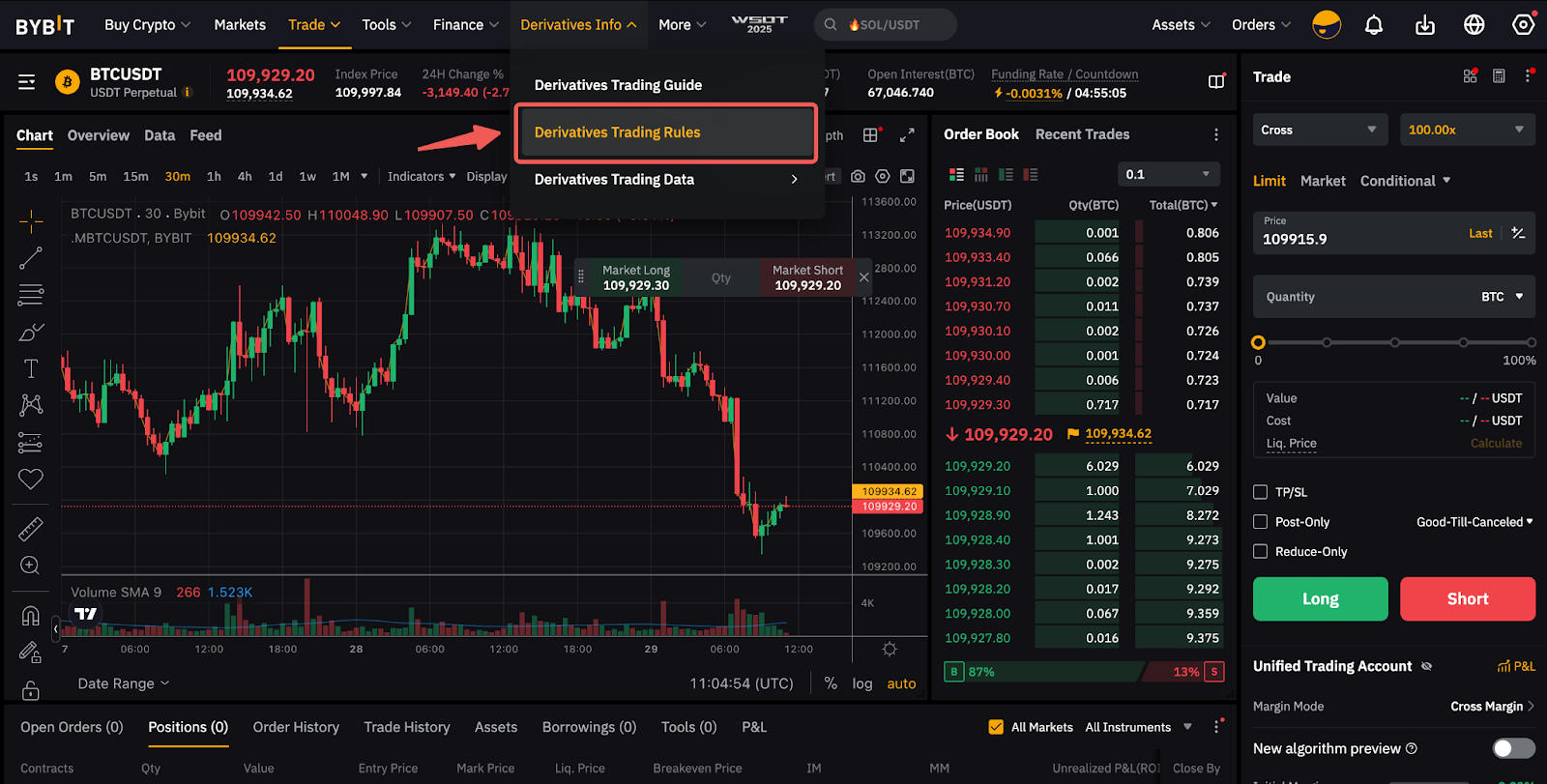The width and height of the screenshot is (1547, 784).
Task: Open the language globe icon
Action: click(1474, 25)
